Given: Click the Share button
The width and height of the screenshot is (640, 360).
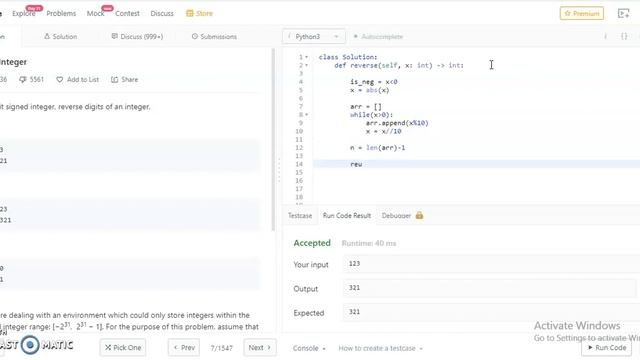Looking at the screenshot, I should click(x=124, y=79).
